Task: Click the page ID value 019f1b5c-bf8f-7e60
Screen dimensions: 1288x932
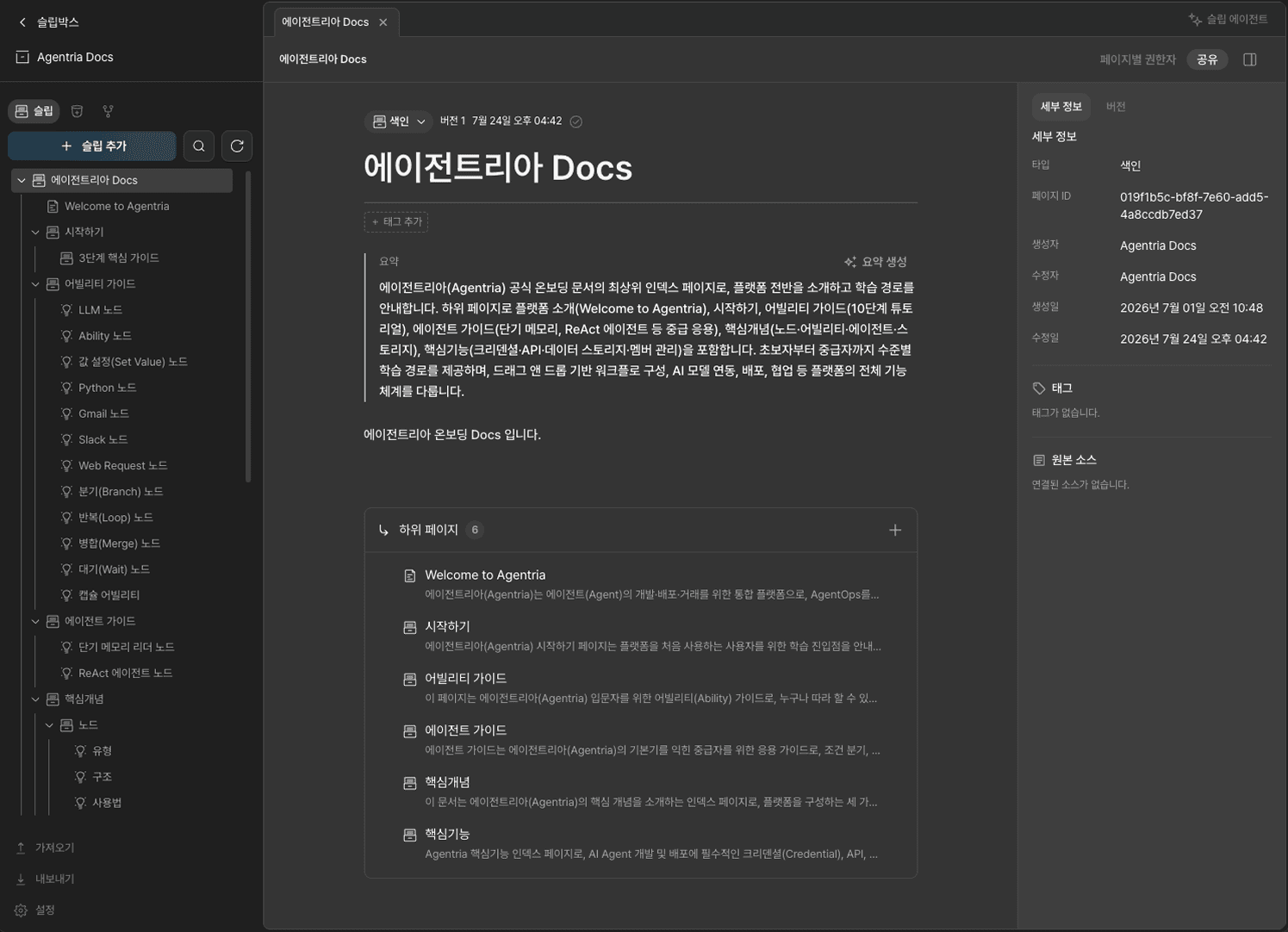Action: pos(1194,206)
